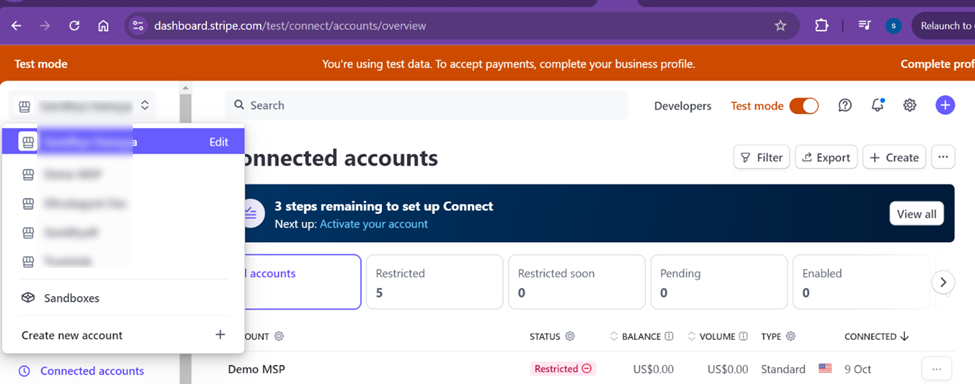
Task: Click into the Search field
Action: 427,106
